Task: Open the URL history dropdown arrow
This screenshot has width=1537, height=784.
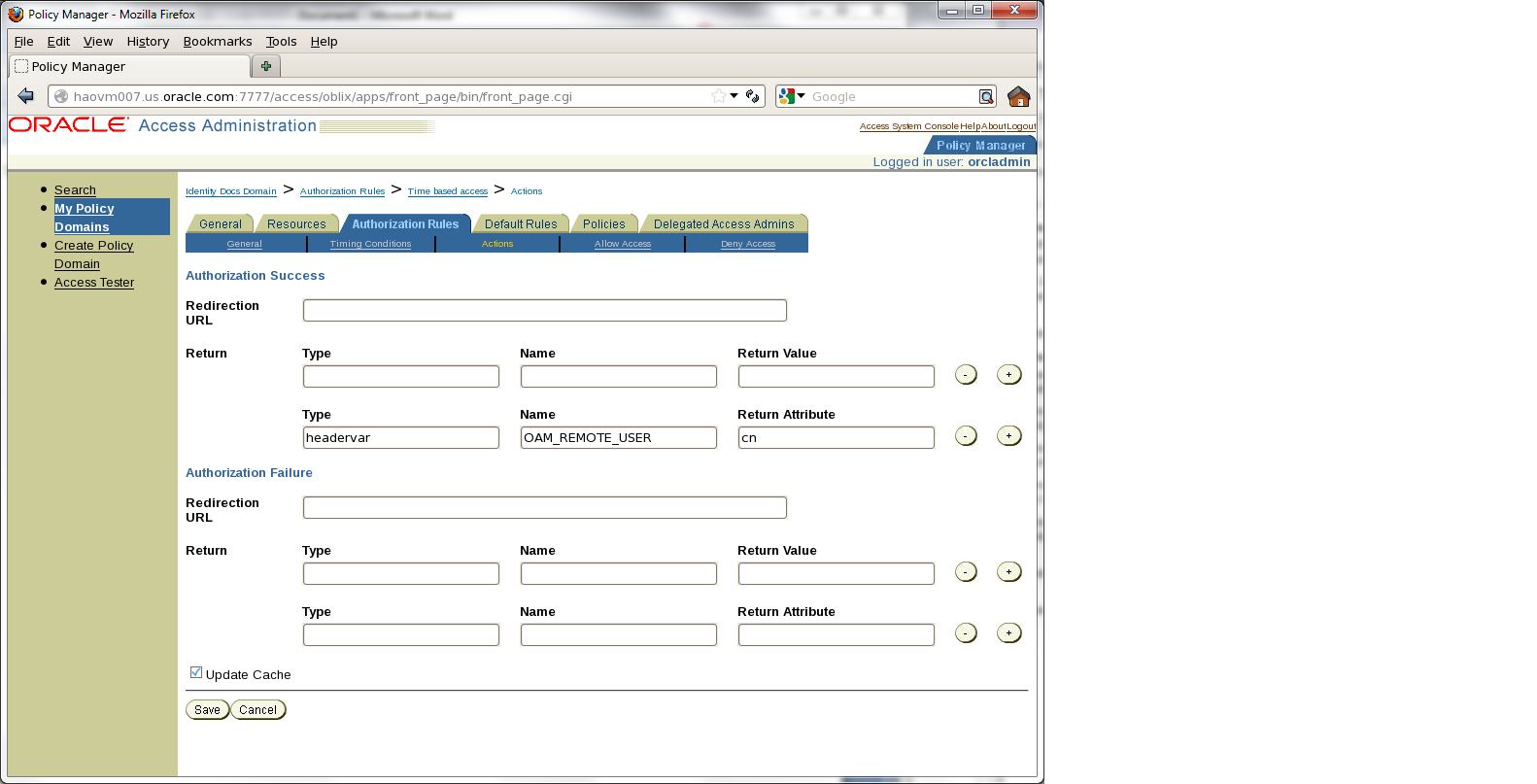Action: point(734,96)
